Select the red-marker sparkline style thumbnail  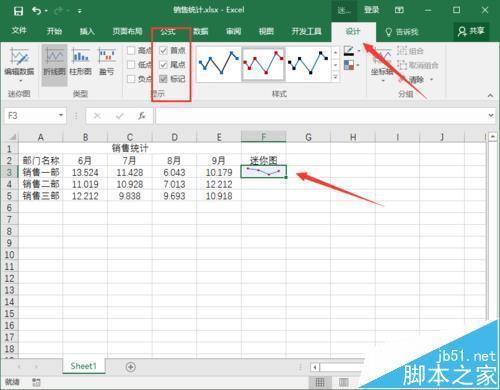[x=263, y=64]
